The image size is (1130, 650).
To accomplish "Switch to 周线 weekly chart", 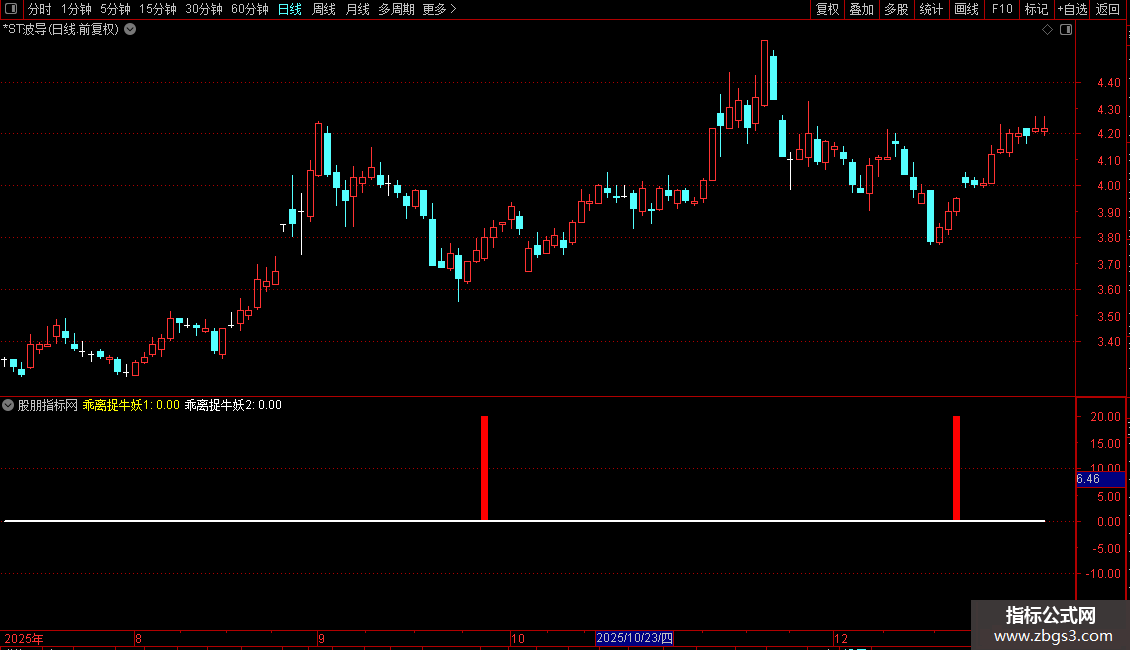I will coord(324,9).
